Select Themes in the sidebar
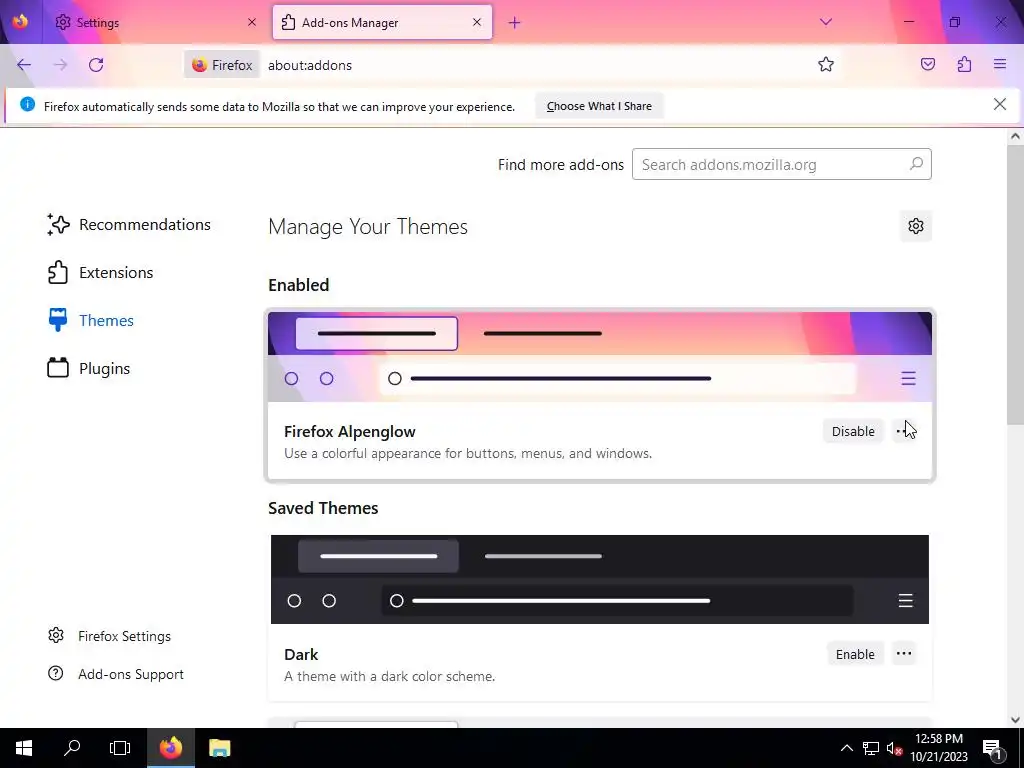 (x=90, y=321)
